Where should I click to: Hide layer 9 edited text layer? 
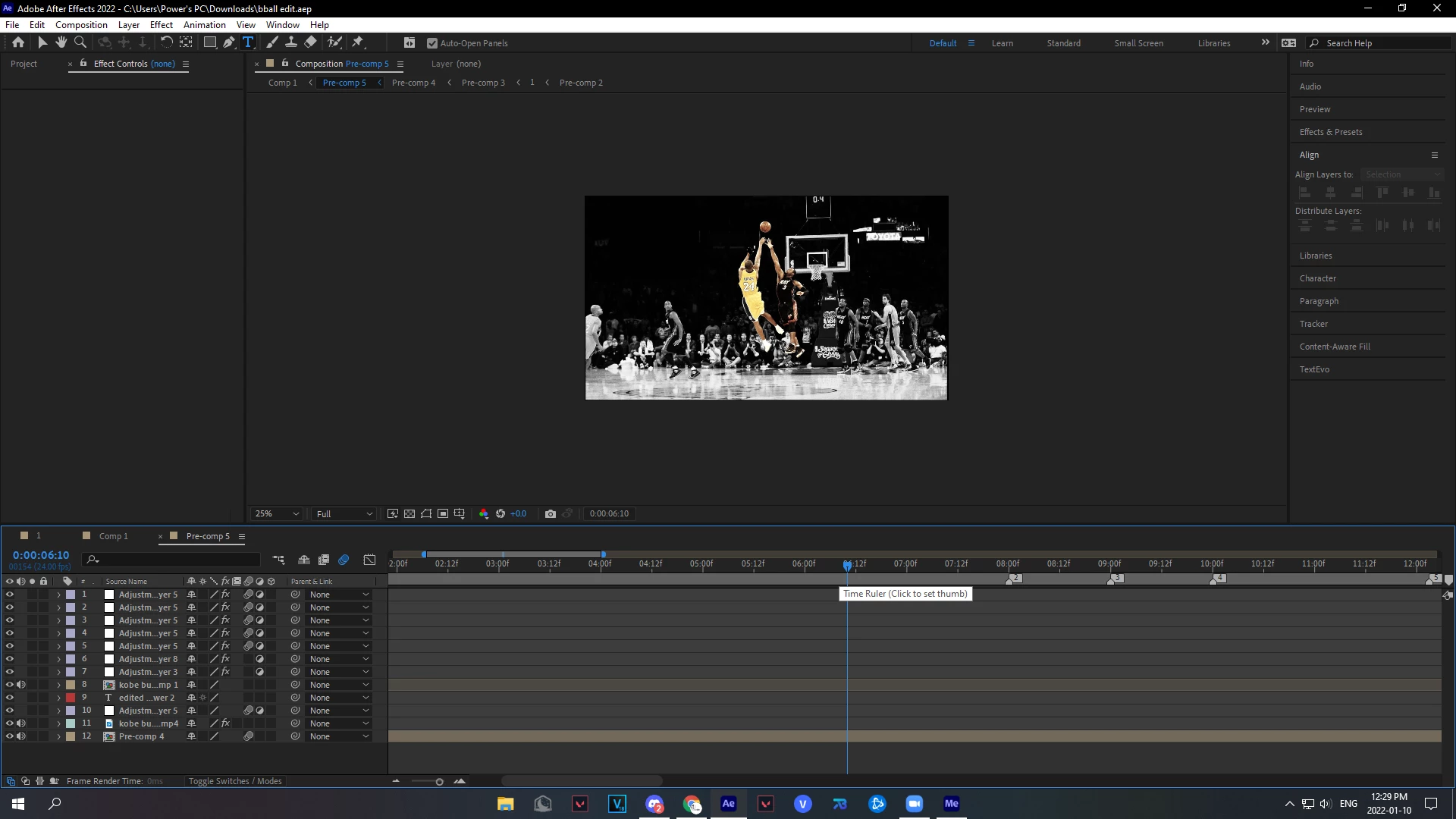click(x=10, y=698)
